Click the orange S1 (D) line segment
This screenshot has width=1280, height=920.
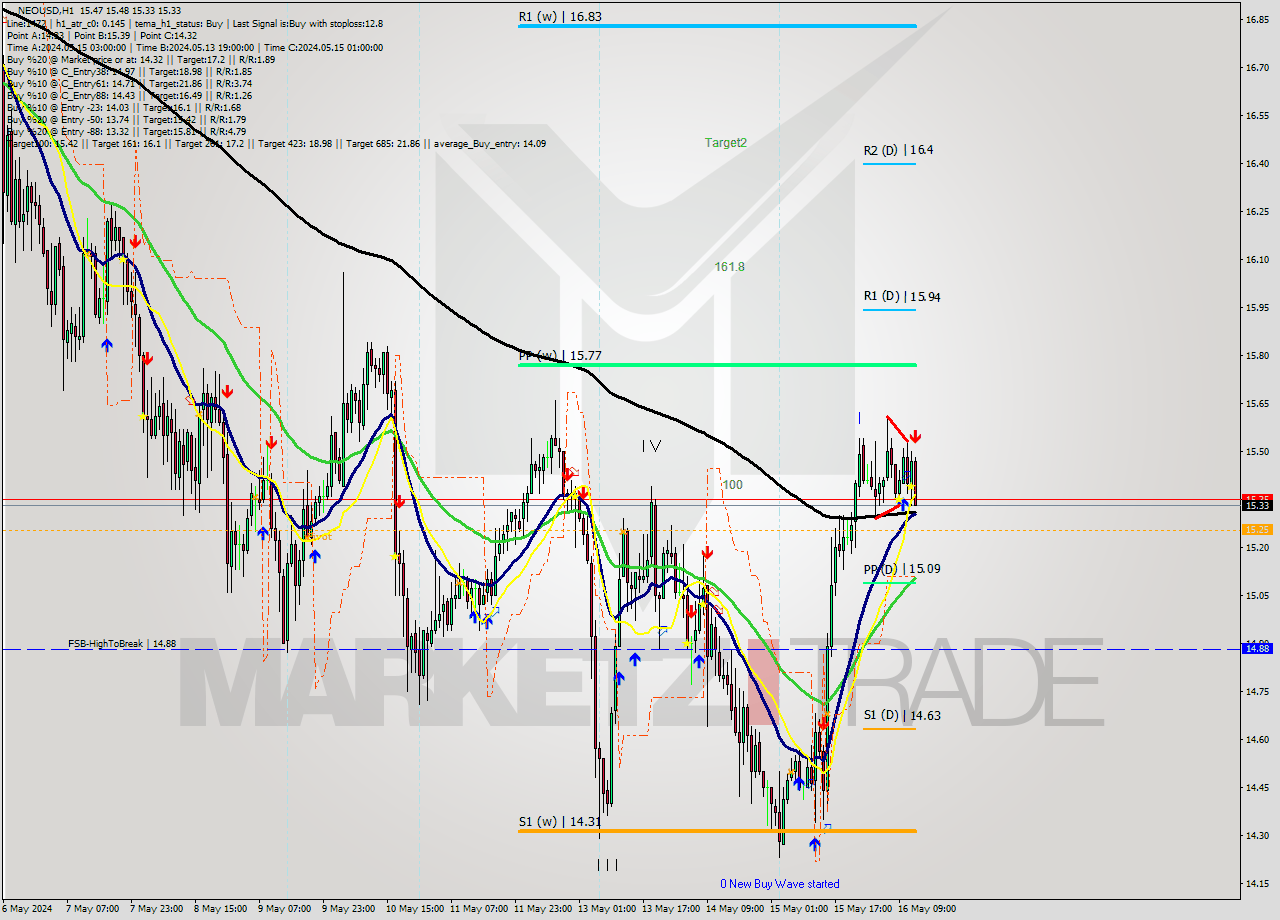click(889, 729)
